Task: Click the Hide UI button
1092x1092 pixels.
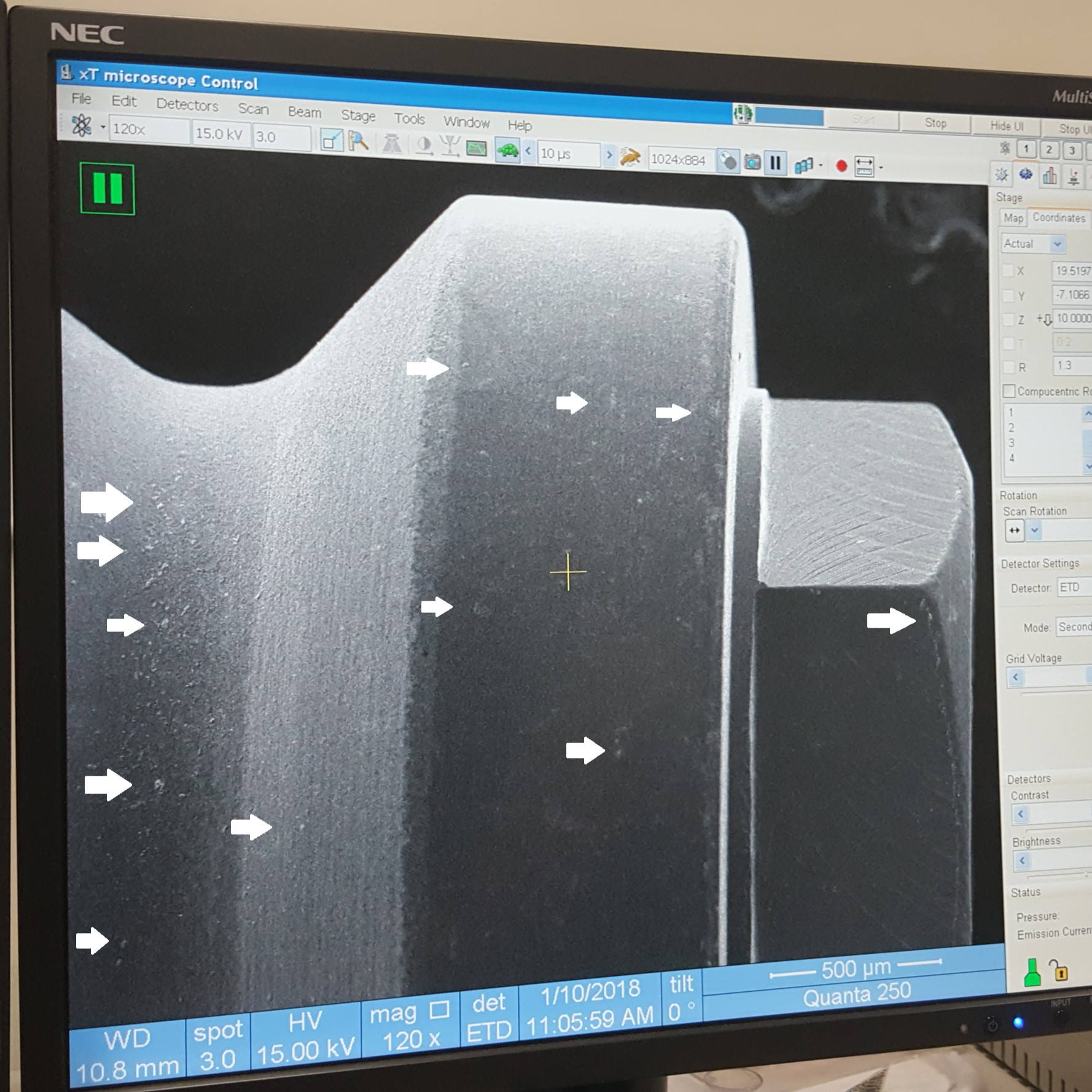Action: tap(1006, 126)
